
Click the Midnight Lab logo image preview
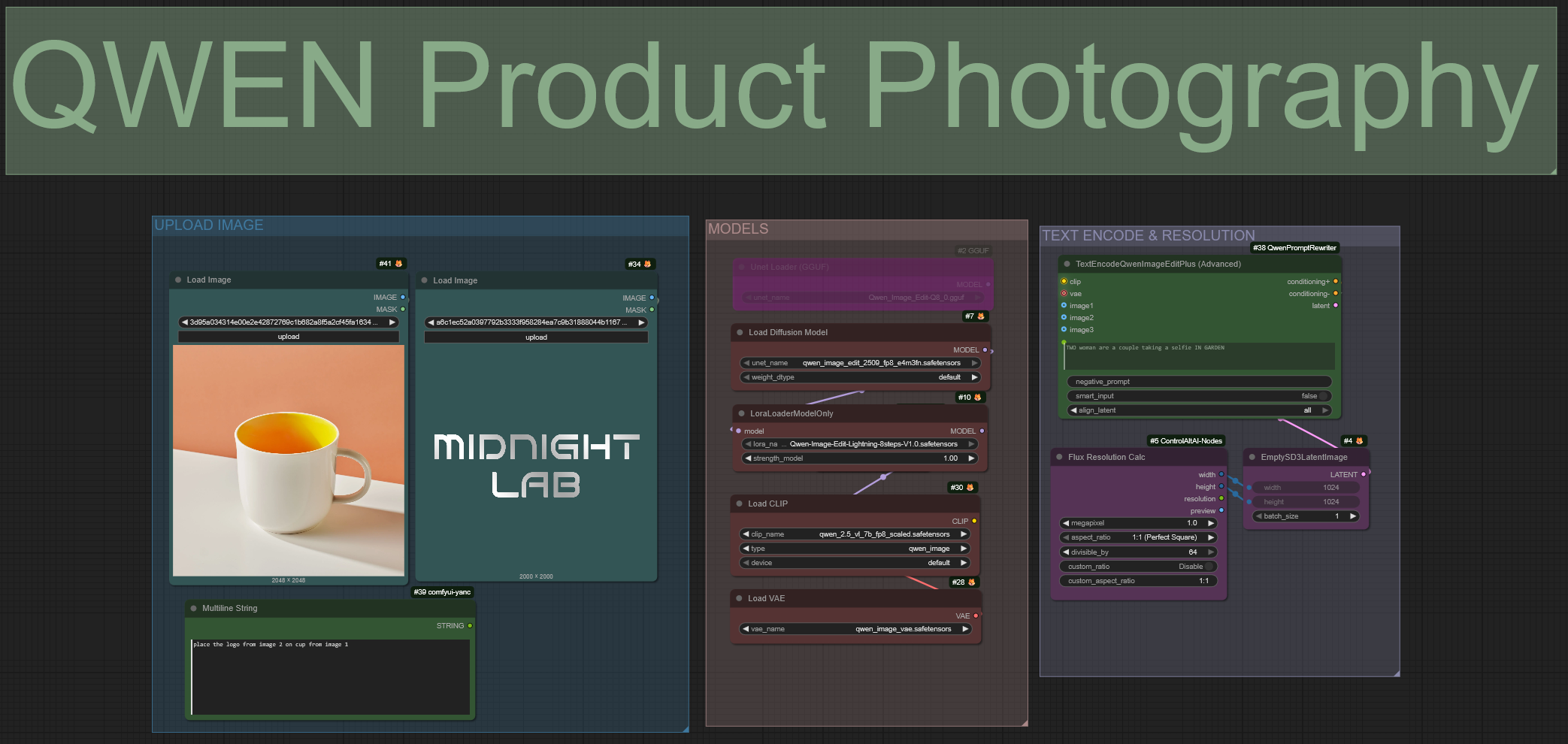tap(536, 465)
